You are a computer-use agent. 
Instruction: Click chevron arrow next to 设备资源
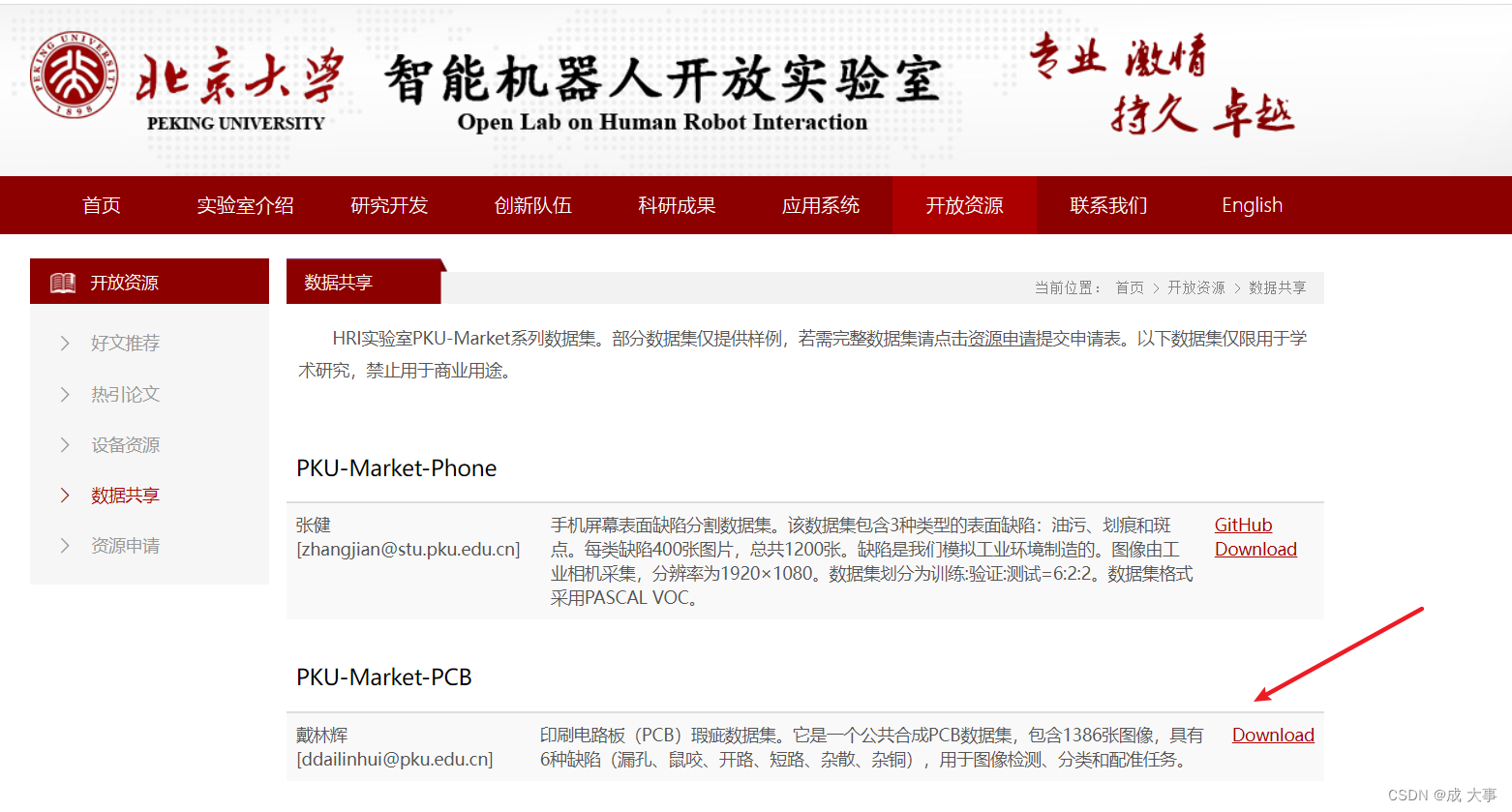click(65, 444)
